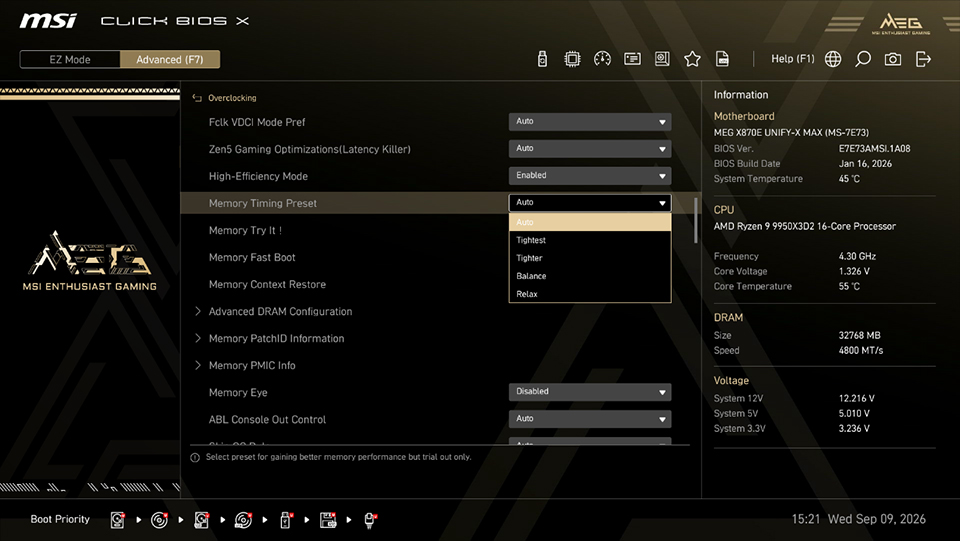Click the System 12V reading 12.216 V
The width and height of the screenshot is (960, 541).
(857, 398)
